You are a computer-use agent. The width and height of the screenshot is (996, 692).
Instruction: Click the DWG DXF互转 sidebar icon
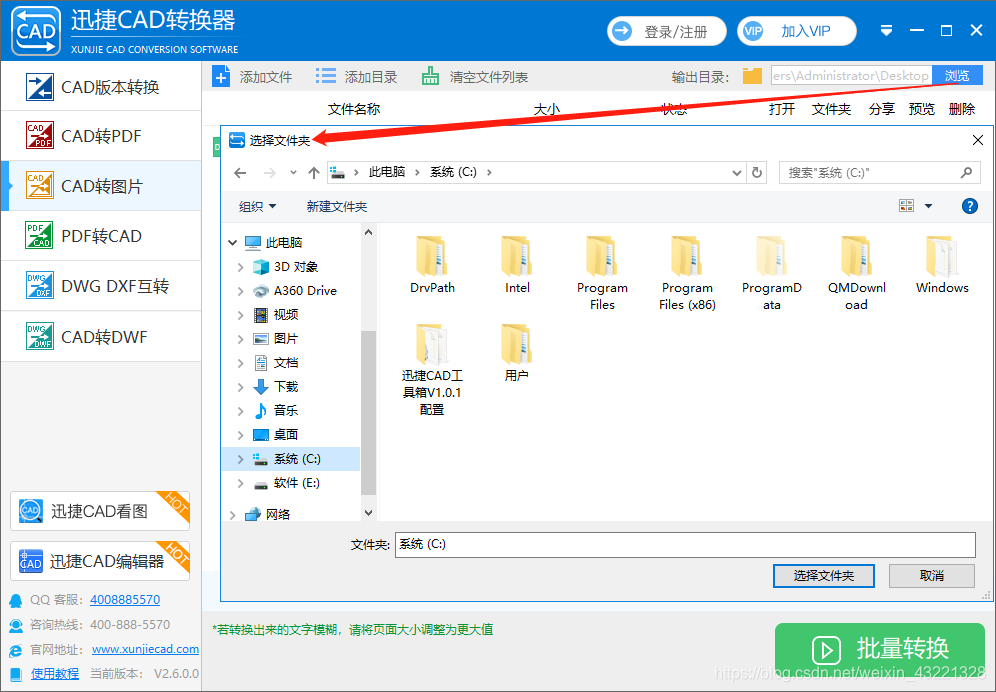39,286
